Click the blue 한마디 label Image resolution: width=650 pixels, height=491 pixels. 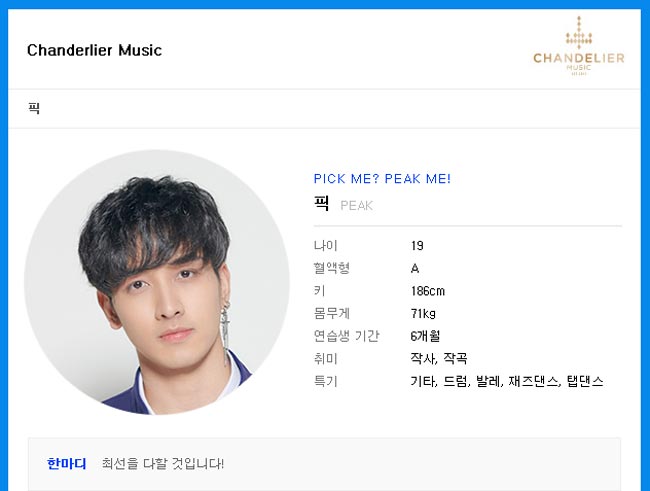pyautogui.click(x=67, y=463)
